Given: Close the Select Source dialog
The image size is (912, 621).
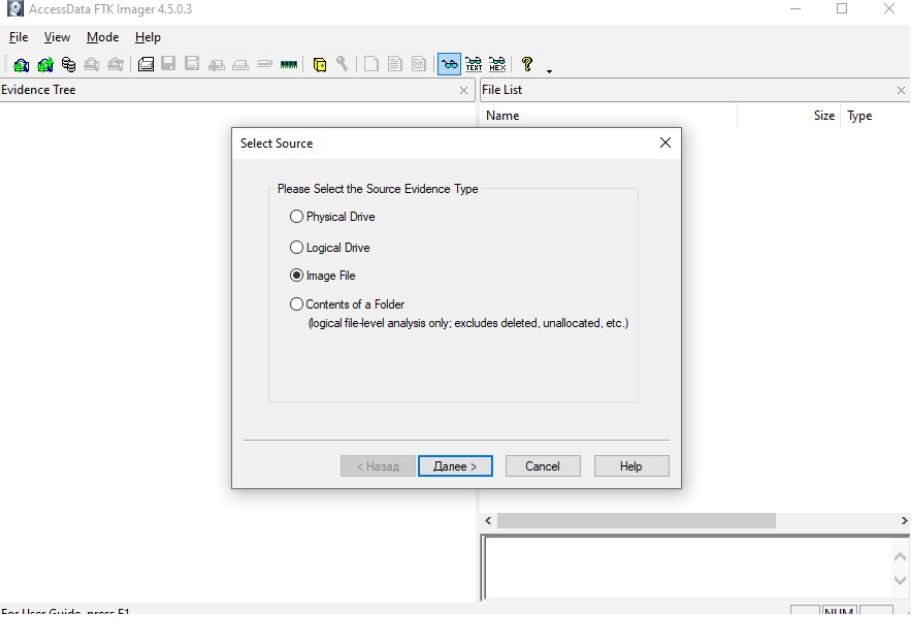Looking at the screenshot, I should coord(665,142).
